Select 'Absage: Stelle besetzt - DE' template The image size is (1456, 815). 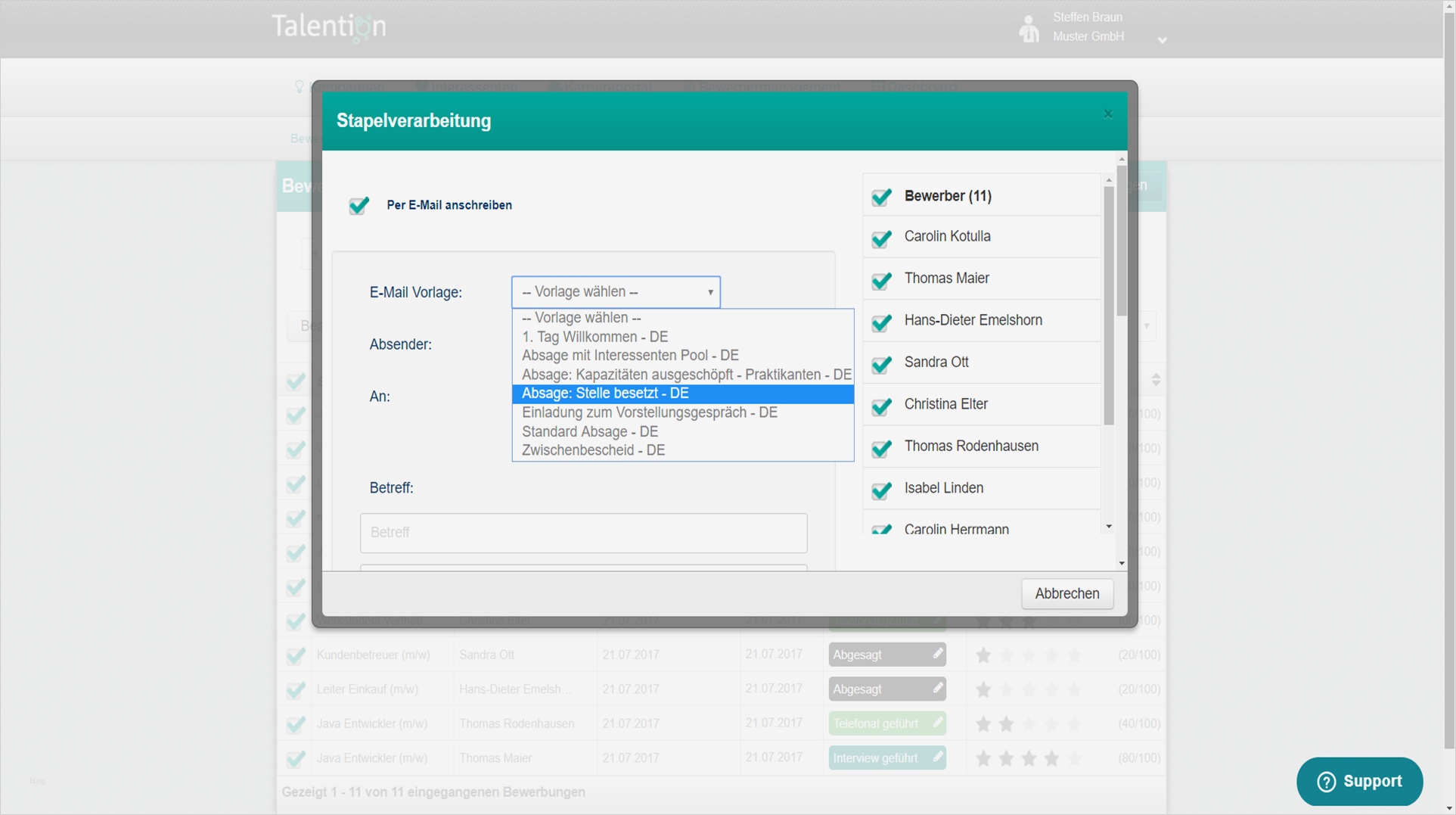click(682, 394)
